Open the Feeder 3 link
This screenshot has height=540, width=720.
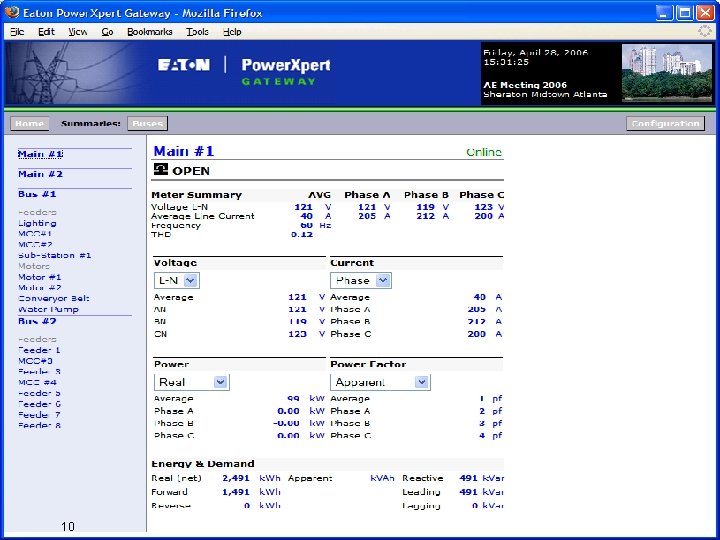(39, 371)
